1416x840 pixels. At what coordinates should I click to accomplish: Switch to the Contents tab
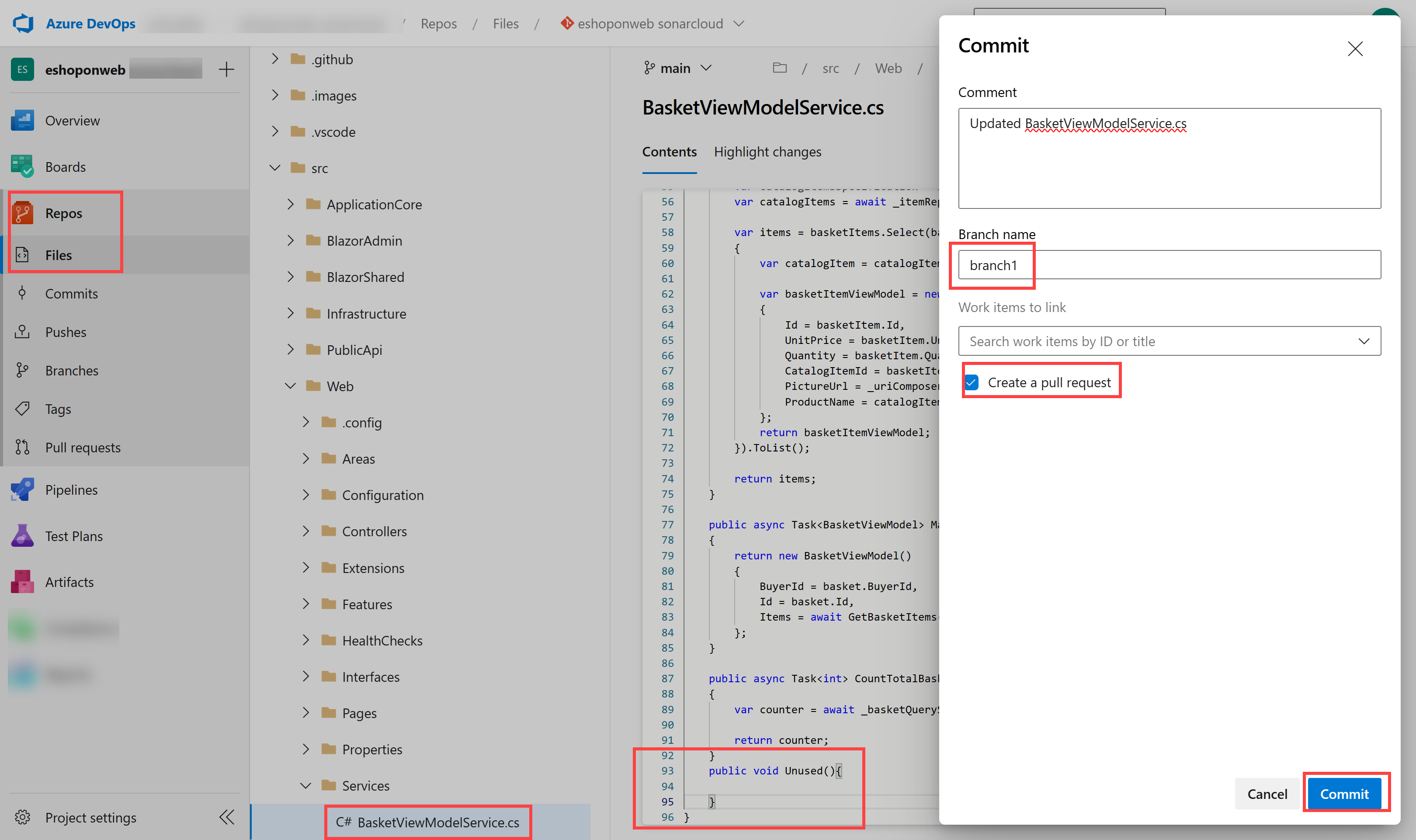tap(670, 152)
